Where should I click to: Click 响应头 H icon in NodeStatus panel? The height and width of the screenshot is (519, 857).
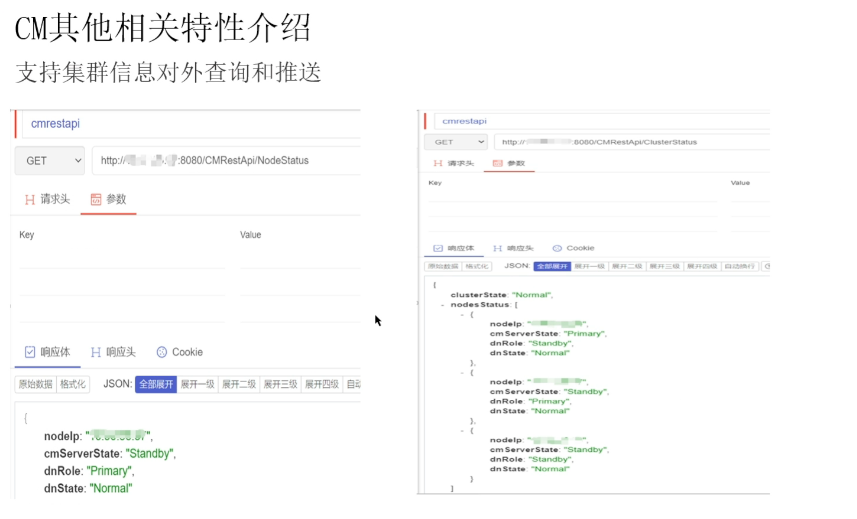[x=96, y=352]
